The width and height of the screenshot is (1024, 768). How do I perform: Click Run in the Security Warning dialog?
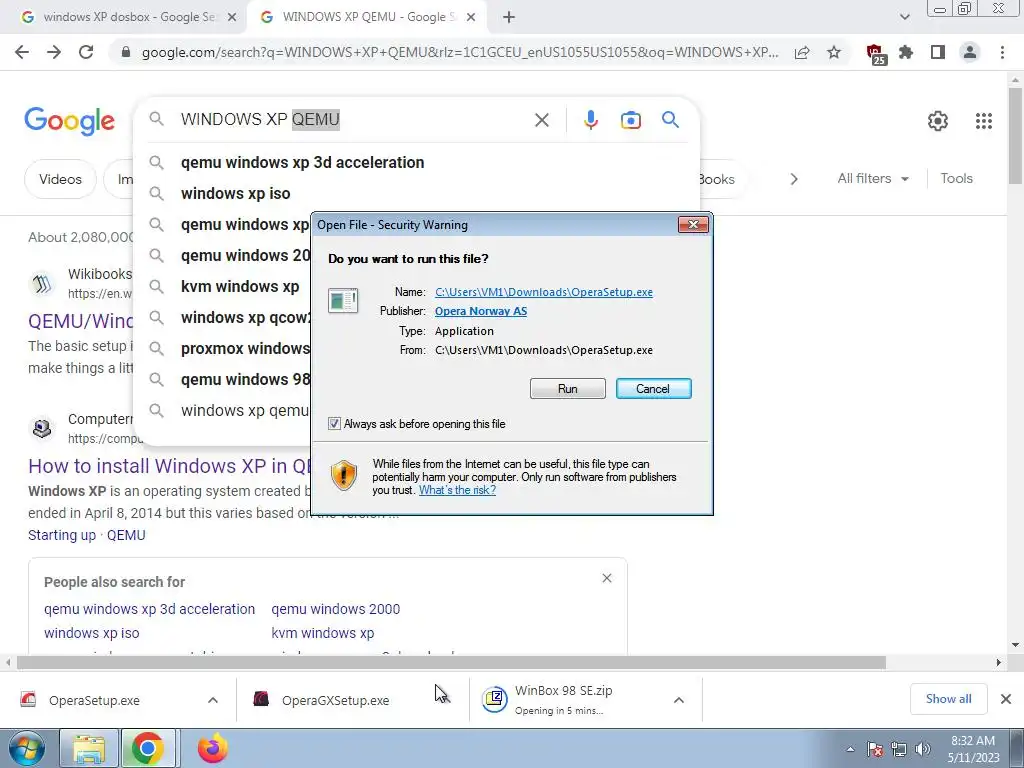(568, 389)
